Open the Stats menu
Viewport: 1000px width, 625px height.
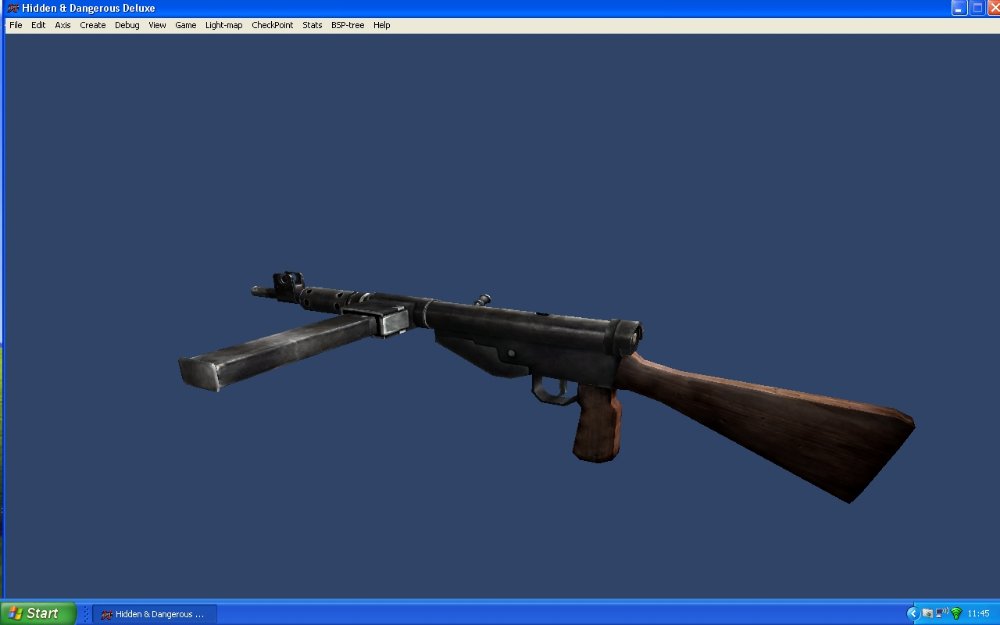312,25
